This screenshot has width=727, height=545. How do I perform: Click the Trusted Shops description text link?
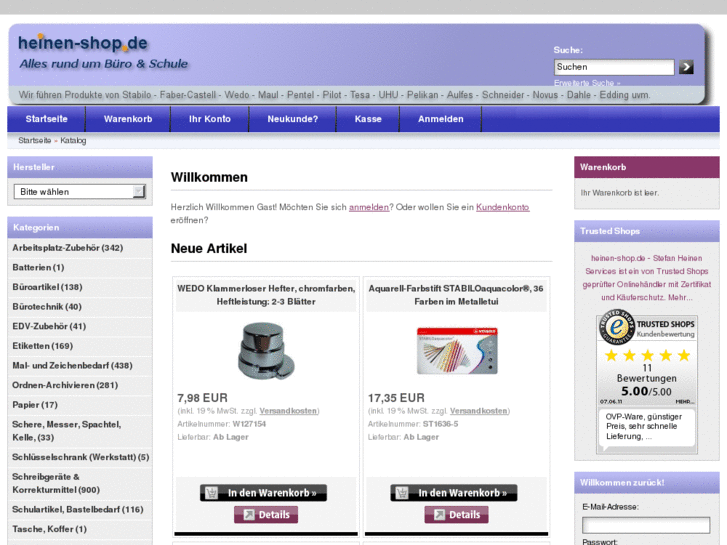(x=647, y=277)
